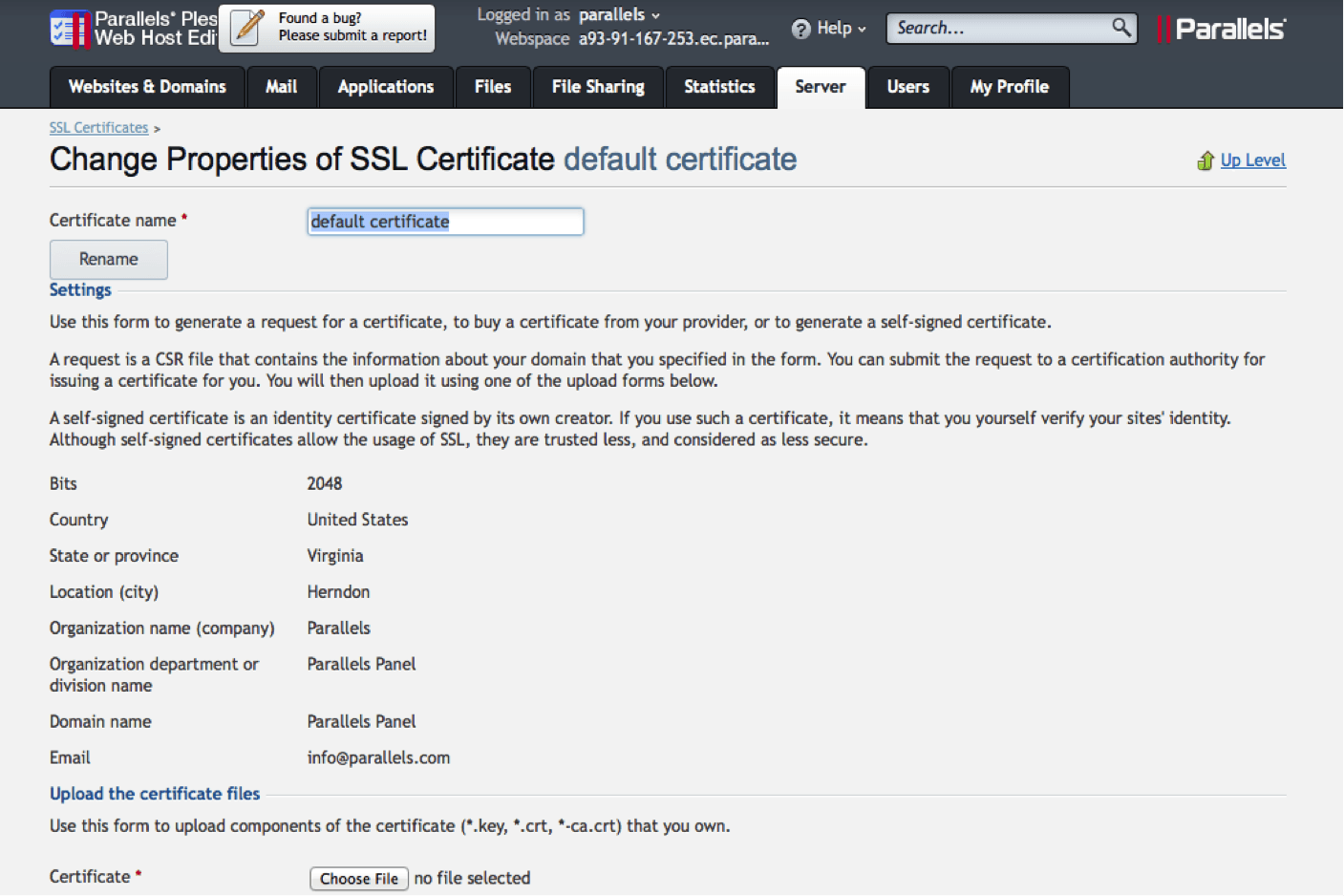This screenshot has width=1344, height=896.
Task: Click the Settings section heading
Action: point(80,289)
